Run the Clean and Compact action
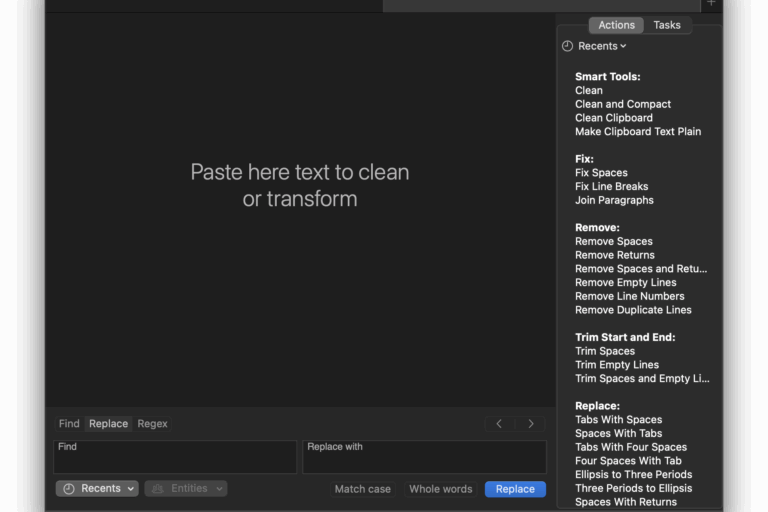Screen dimensions: 768x512 pos(622,104)
